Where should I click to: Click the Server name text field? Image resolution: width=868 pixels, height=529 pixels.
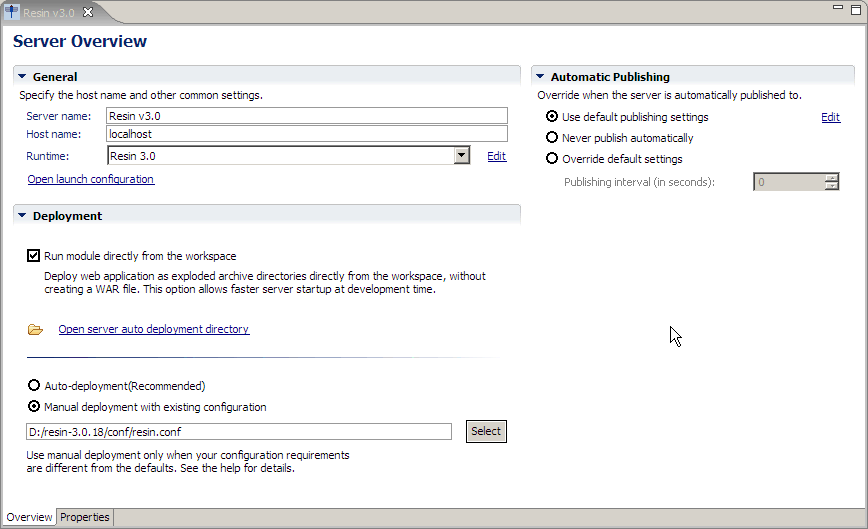coord(307,116)
